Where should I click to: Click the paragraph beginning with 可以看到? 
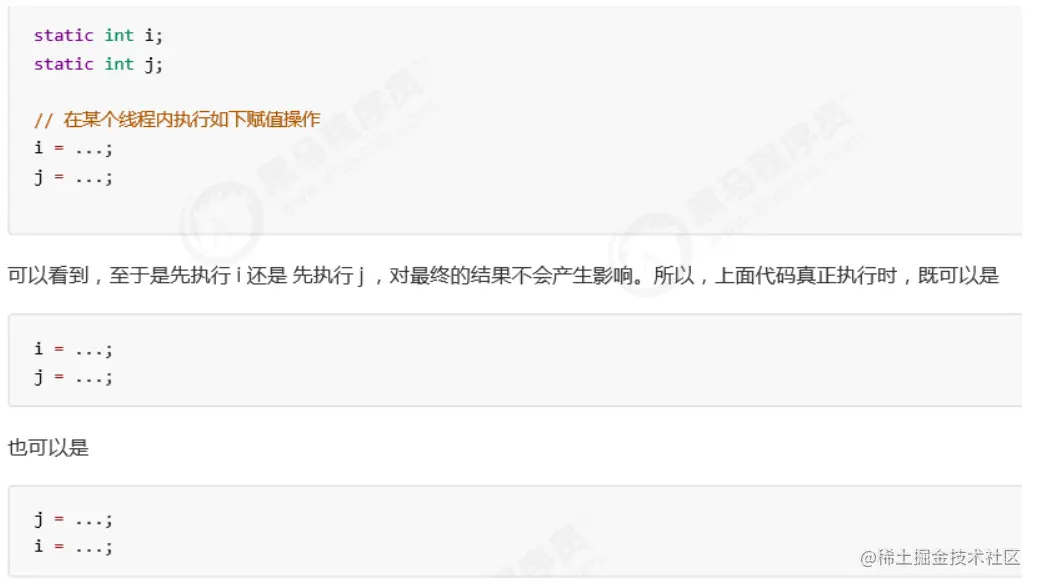click(503, 275)
